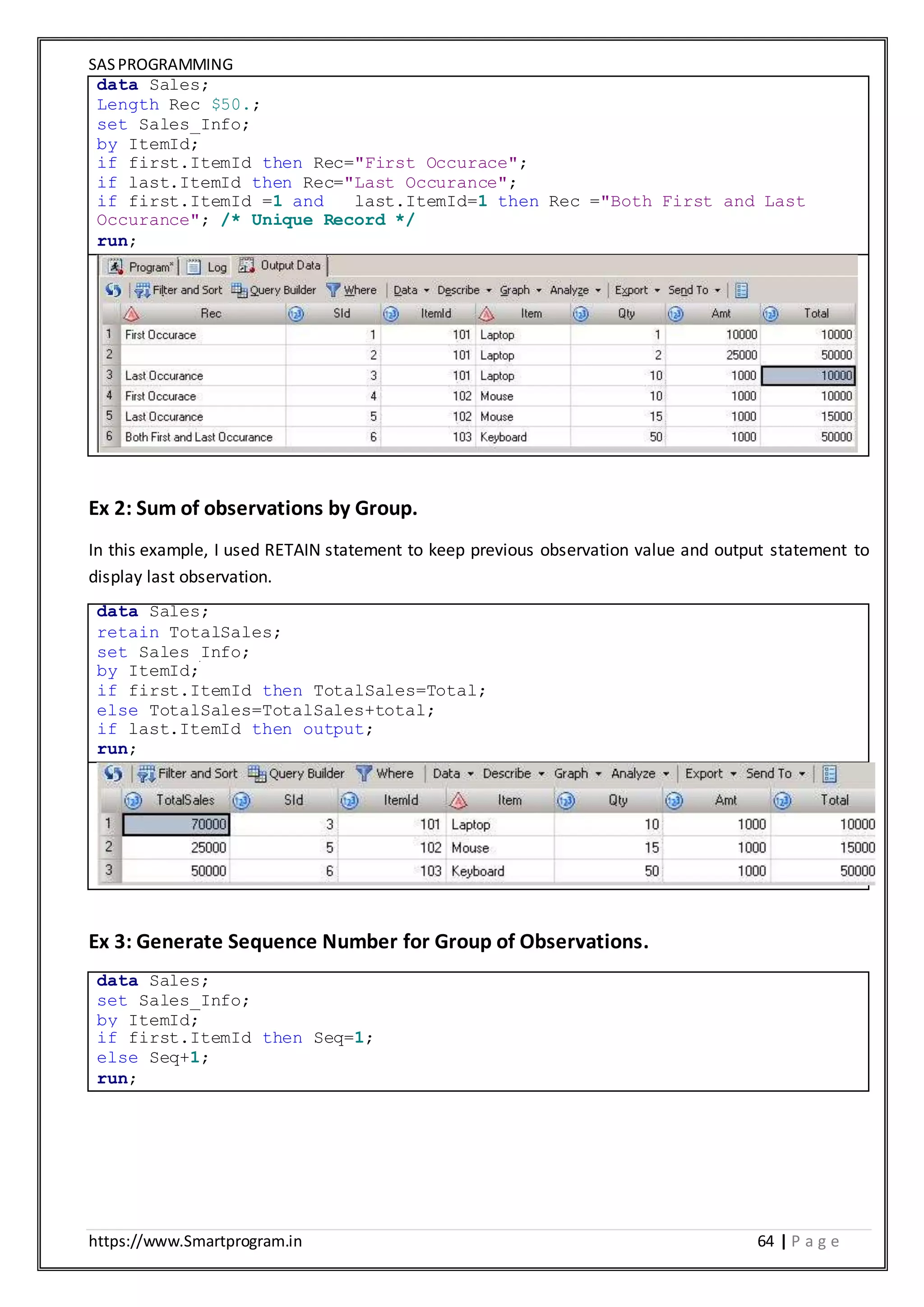Click the TotalSales column header

coord(185,800)
